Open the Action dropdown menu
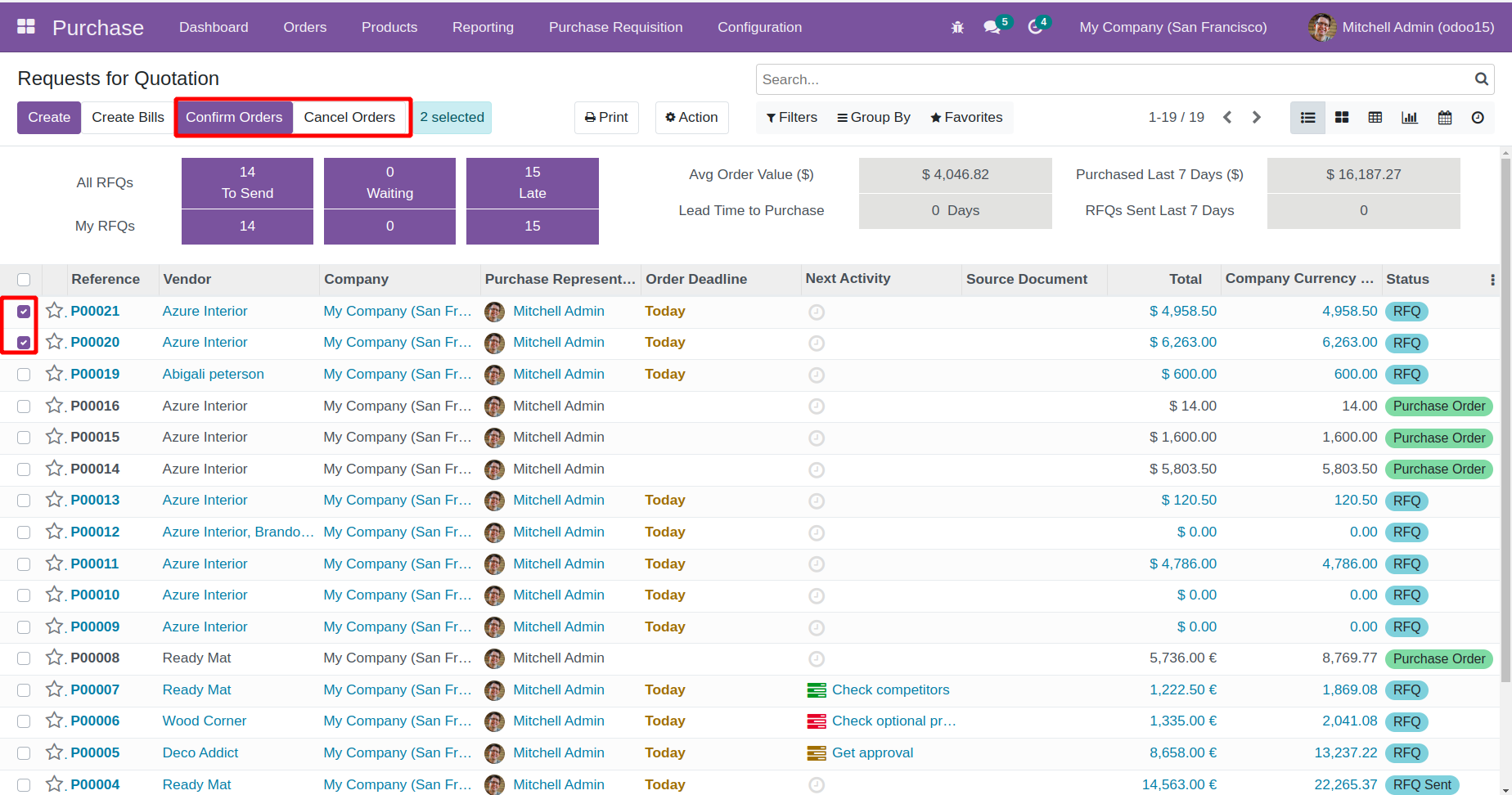The height and width of the screenshot is (795, 1512). tap(691, 118)
